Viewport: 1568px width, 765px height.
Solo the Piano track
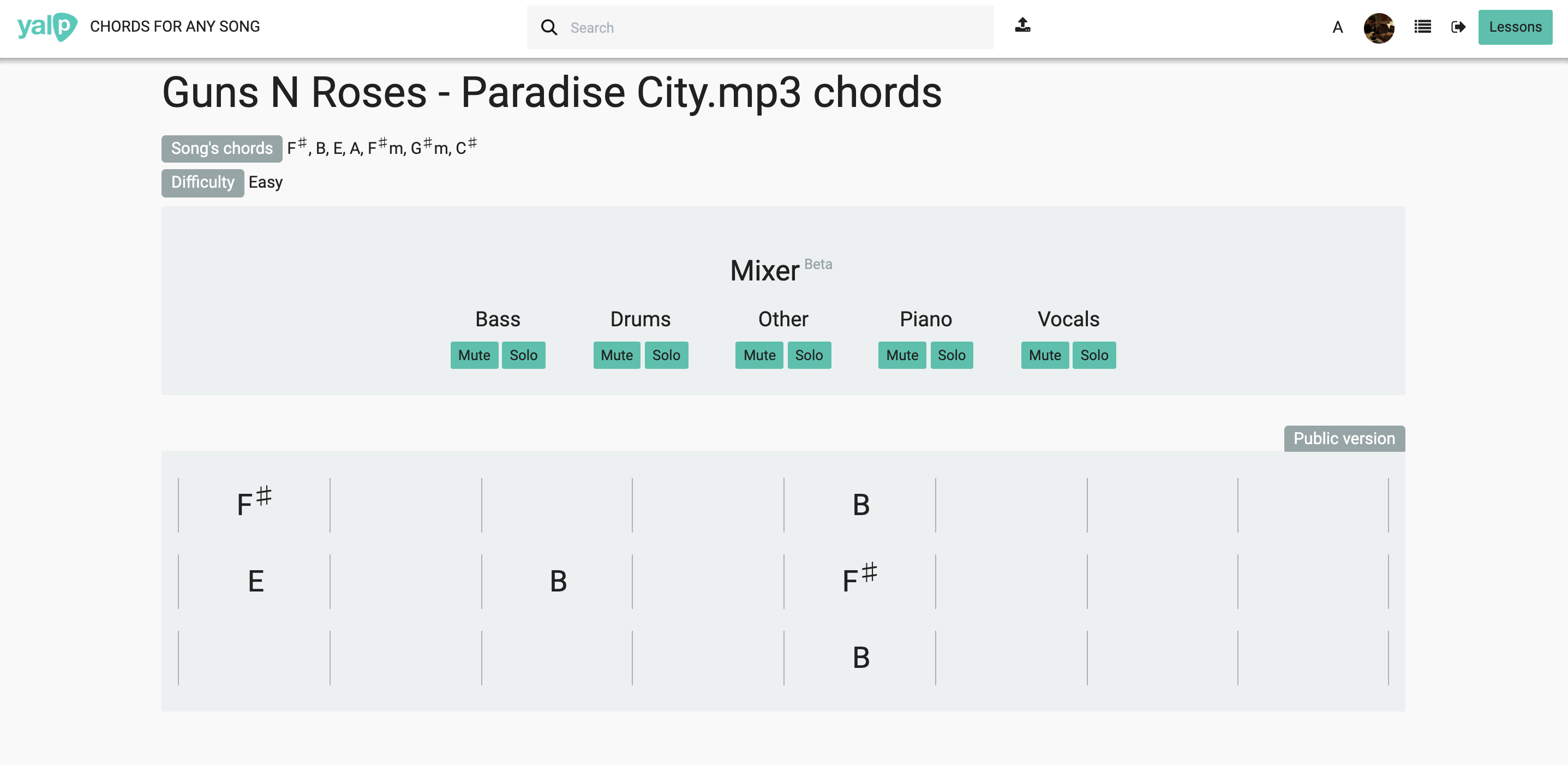point(951,355)
